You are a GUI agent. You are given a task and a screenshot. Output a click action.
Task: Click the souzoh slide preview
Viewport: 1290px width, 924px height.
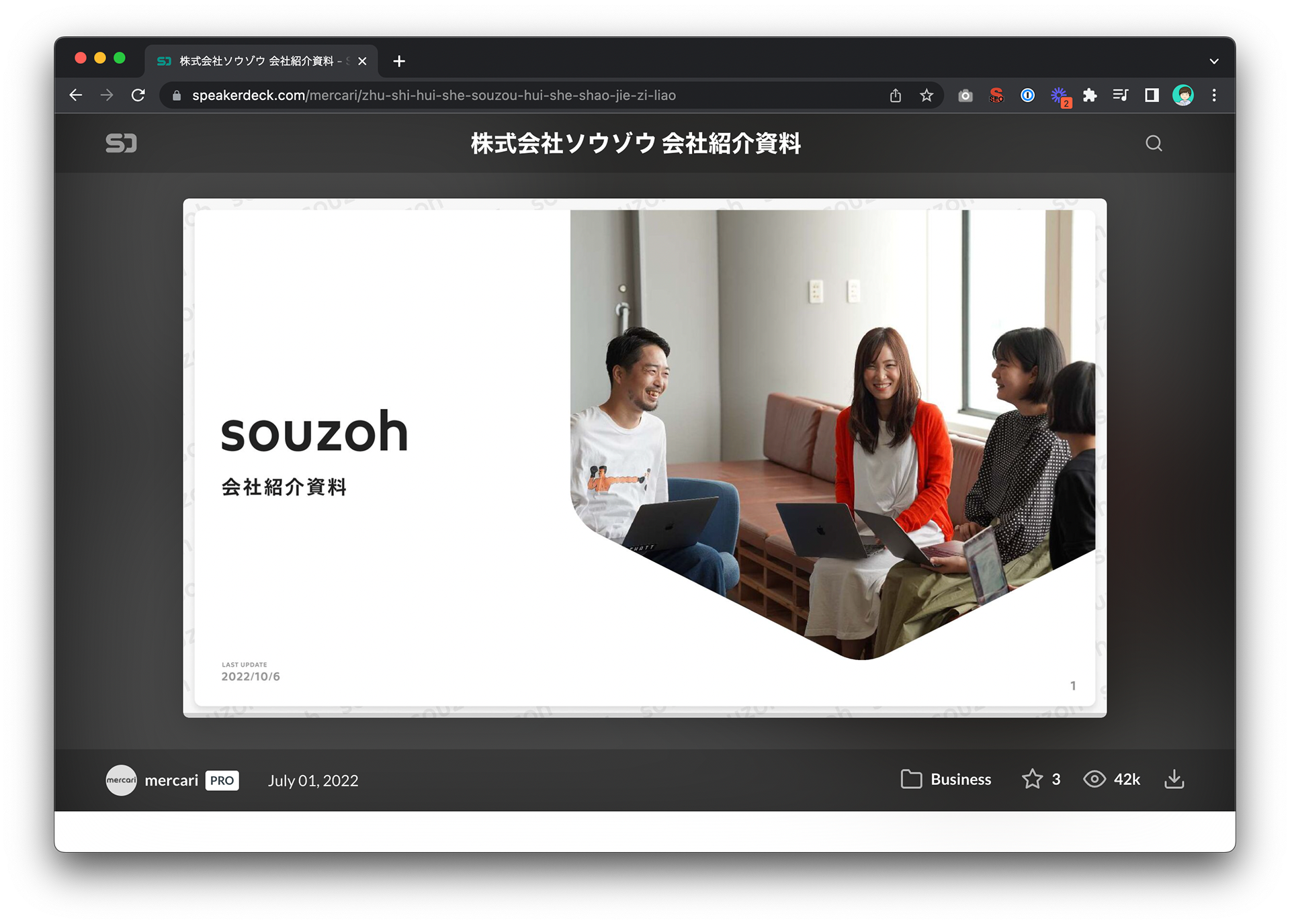(644, 457)
